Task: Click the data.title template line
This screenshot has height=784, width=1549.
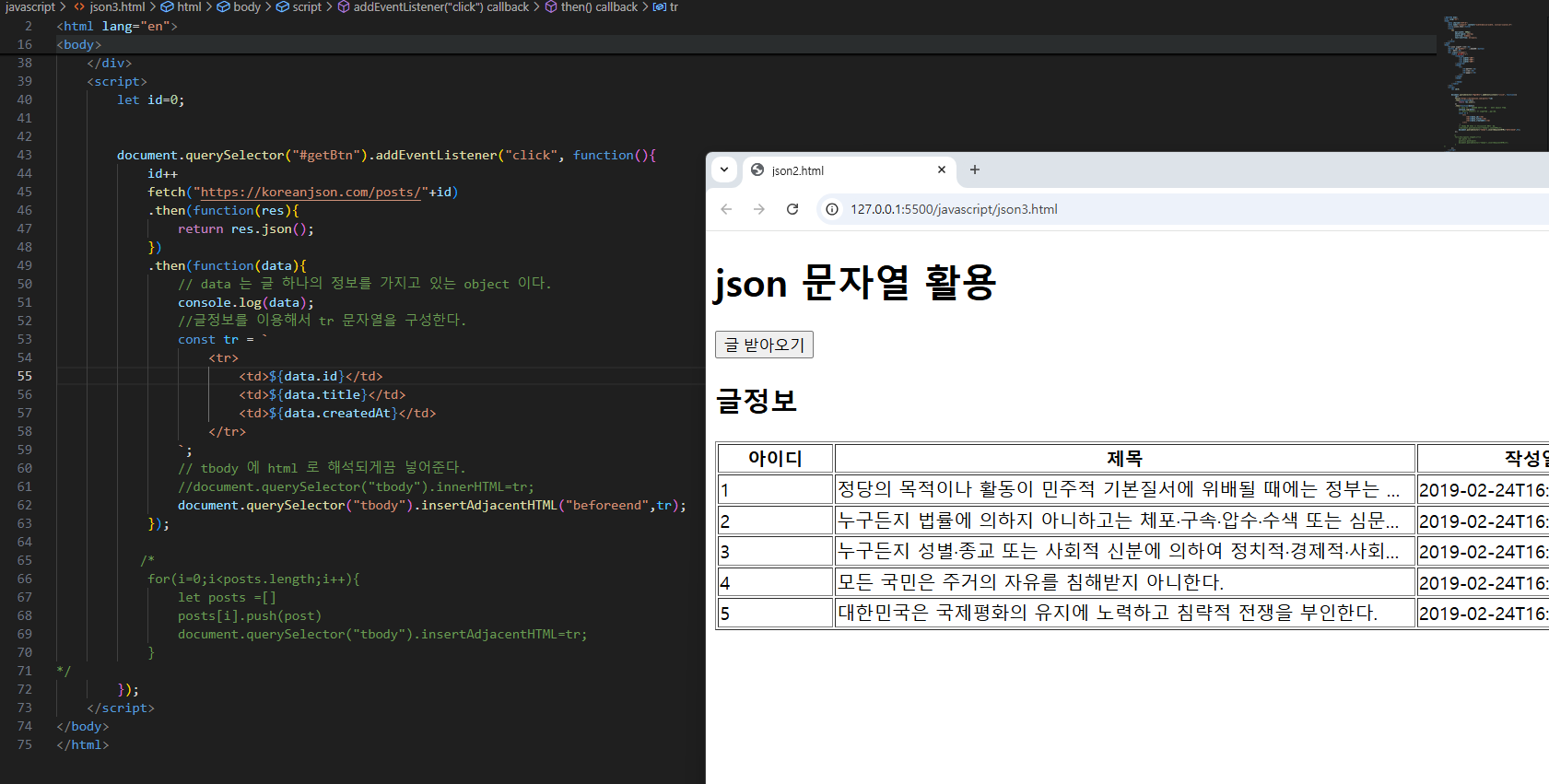Action: (323, 394)
